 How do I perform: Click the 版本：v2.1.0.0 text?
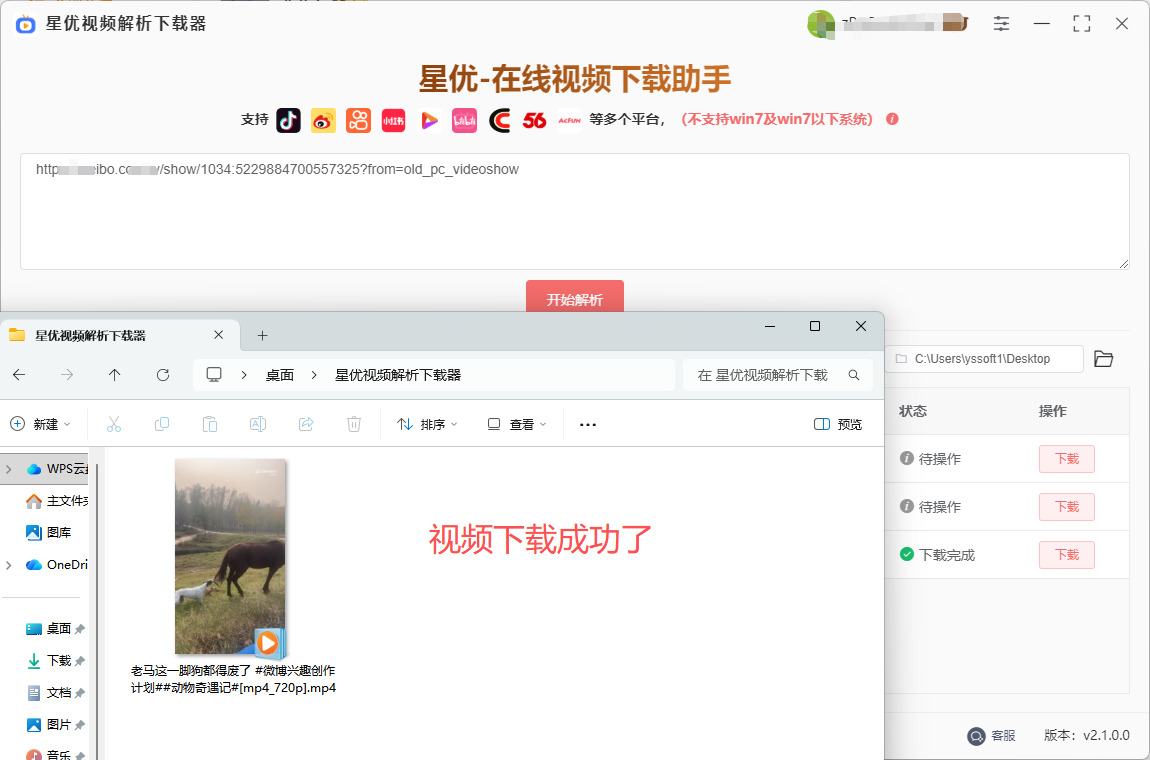[x=1087, y=736]
